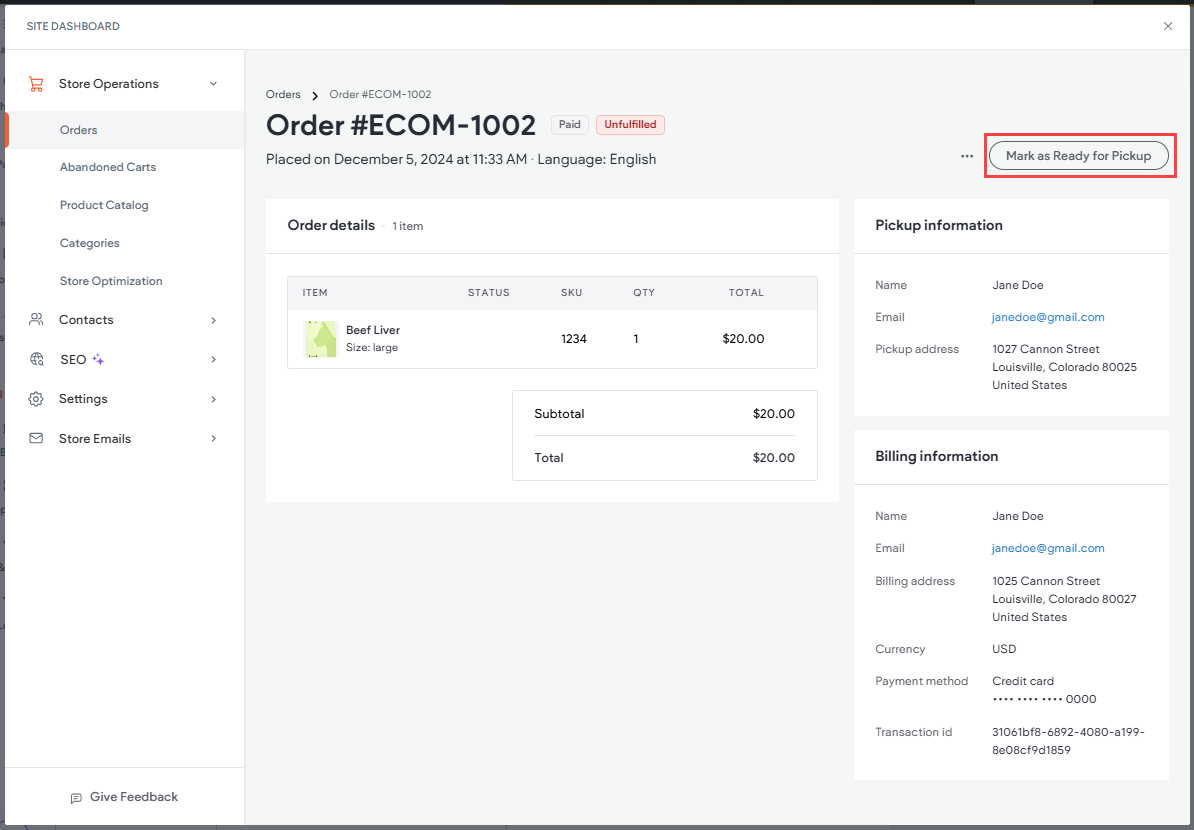1194x830 pixels.
Task: Click the Give Feedback speech bubble icon
Action: coord(76,796)
